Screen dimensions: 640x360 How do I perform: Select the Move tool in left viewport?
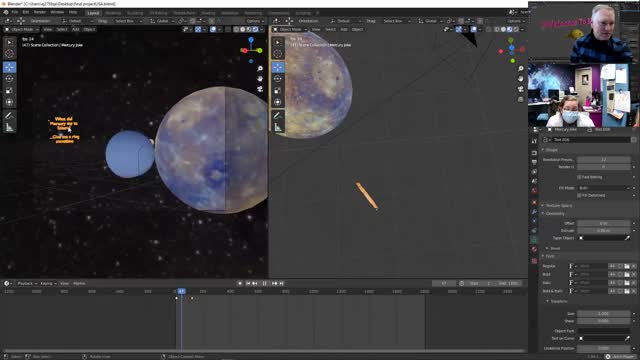(9, 67)
